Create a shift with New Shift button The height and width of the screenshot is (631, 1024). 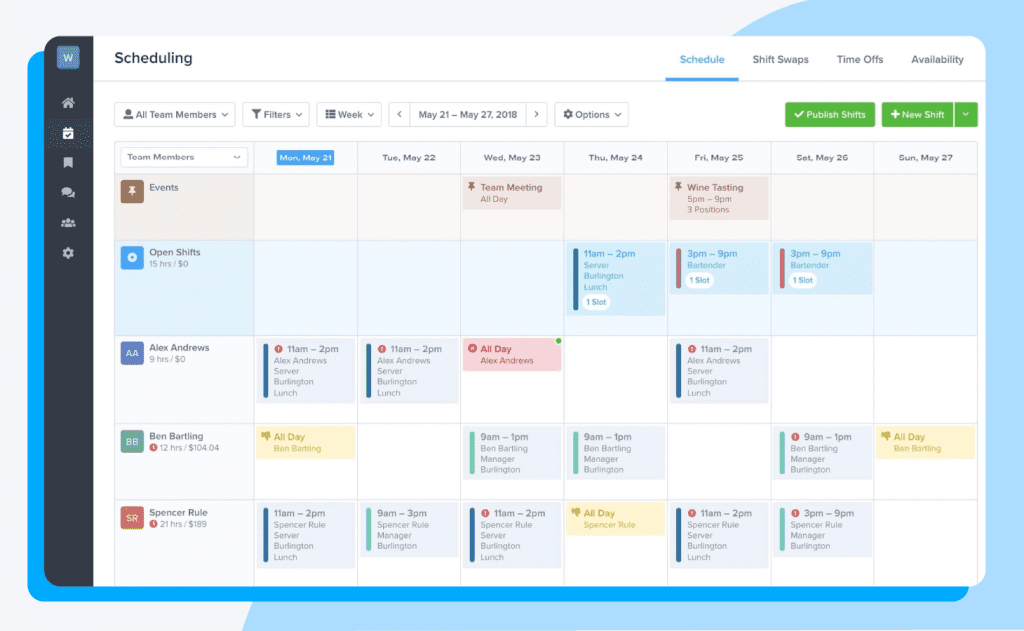pyautogui.click(x=917, y=114)
